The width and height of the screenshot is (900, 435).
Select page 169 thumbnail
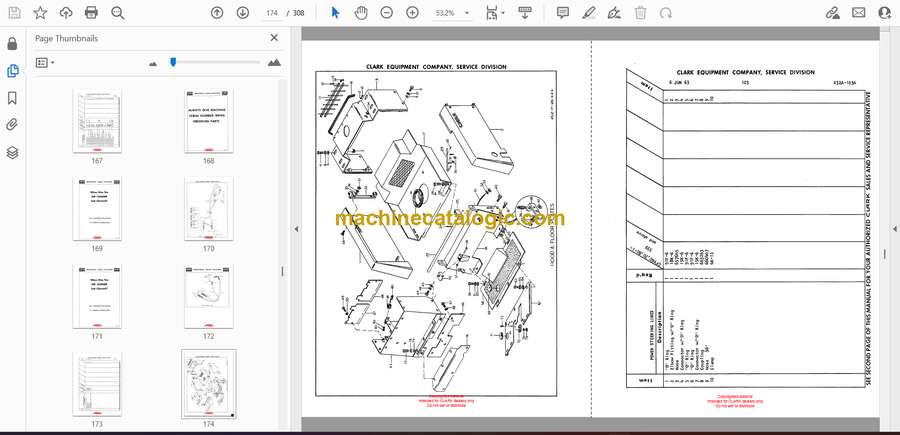pos(97,209)
